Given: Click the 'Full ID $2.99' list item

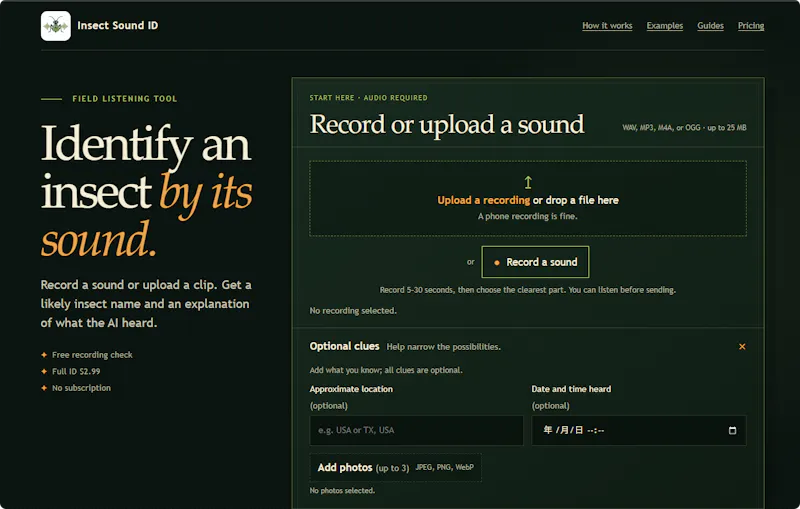Looking at the screenshot, I should pyautogui.click(x=76, y=371).
